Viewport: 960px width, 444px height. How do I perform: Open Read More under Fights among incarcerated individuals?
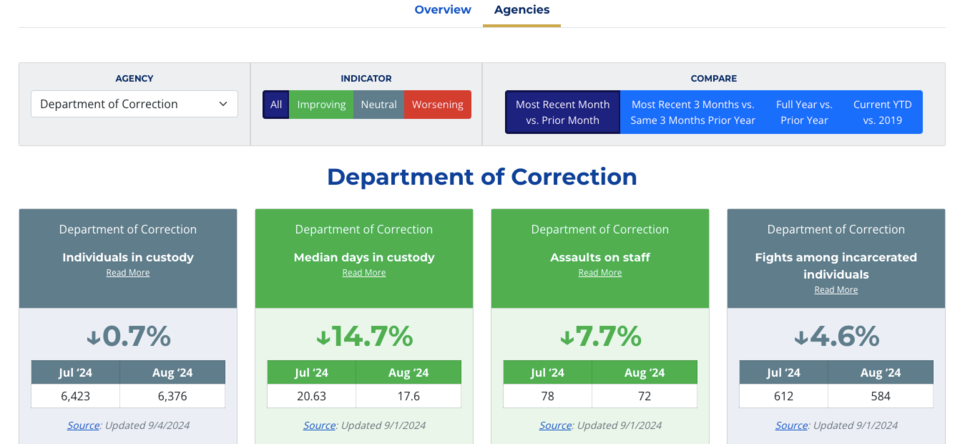click(x=836, y=290)
